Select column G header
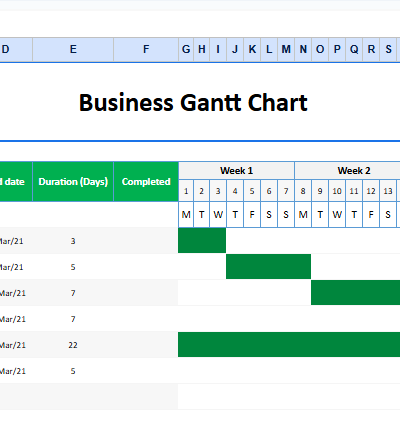Screen dimensions: 400x434 click(186, 50)
